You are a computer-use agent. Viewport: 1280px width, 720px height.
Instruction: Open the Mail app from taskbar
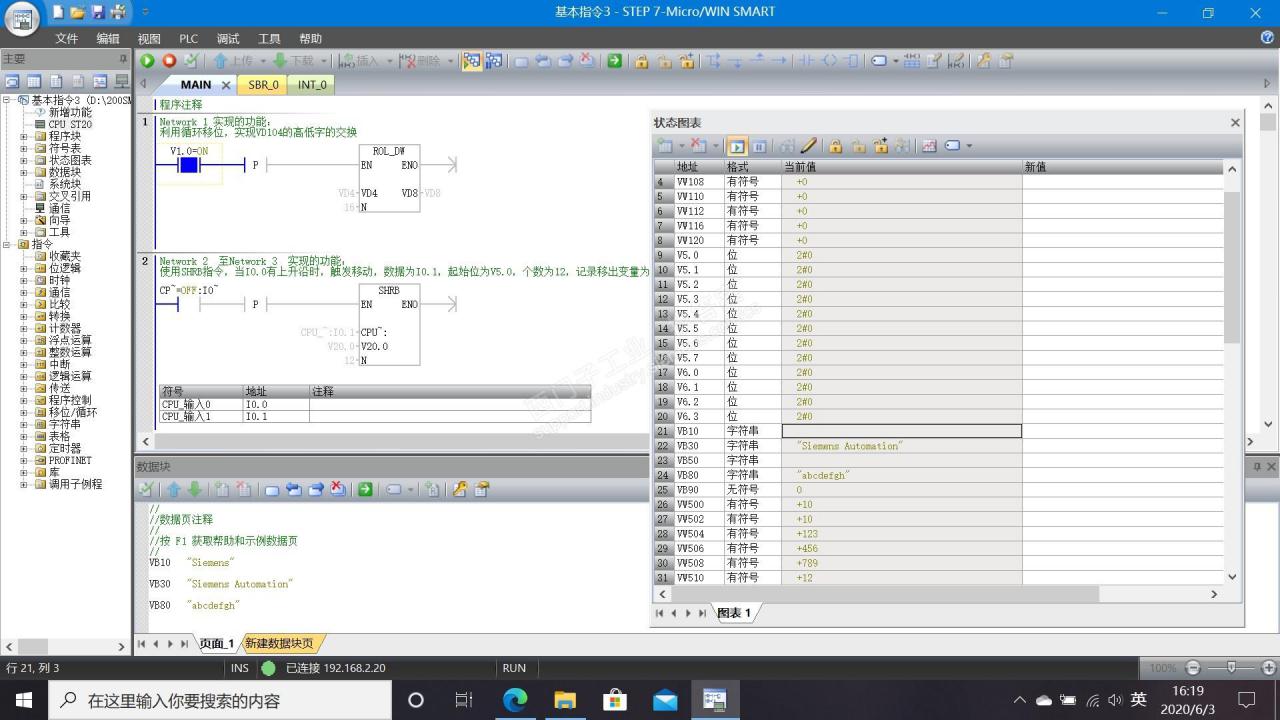(665, 700)
